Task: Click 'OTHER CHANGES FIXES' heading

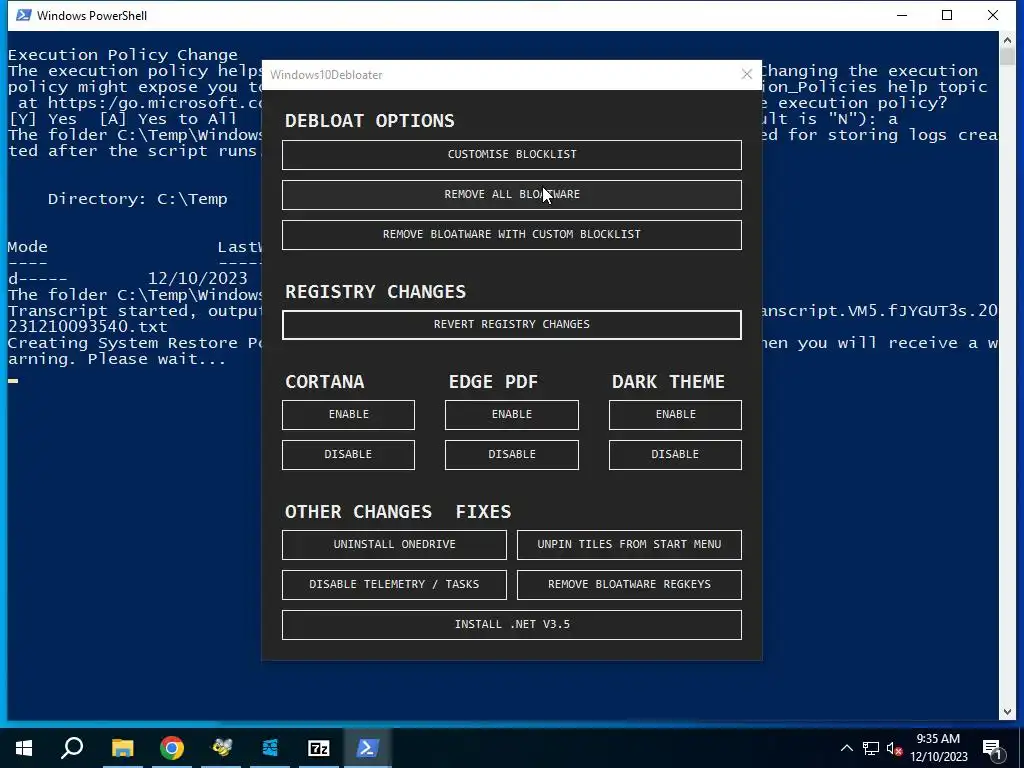Action: coord(398,511)
